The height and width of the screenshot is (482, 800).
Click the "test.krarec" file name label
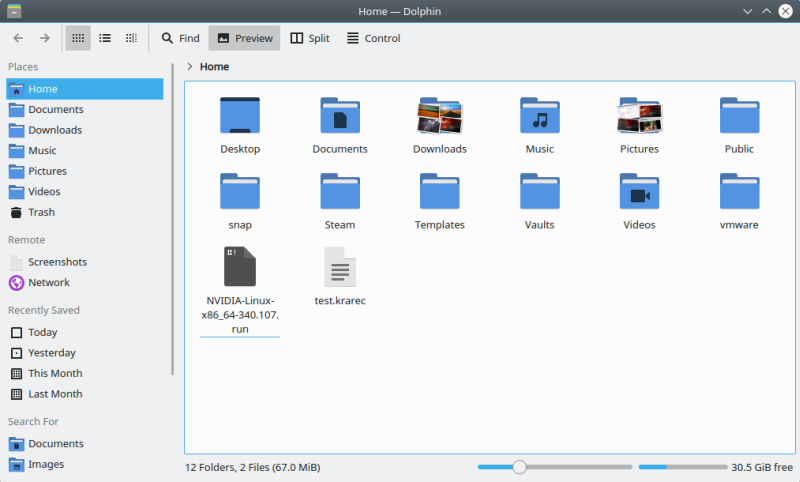pos(340,300)
